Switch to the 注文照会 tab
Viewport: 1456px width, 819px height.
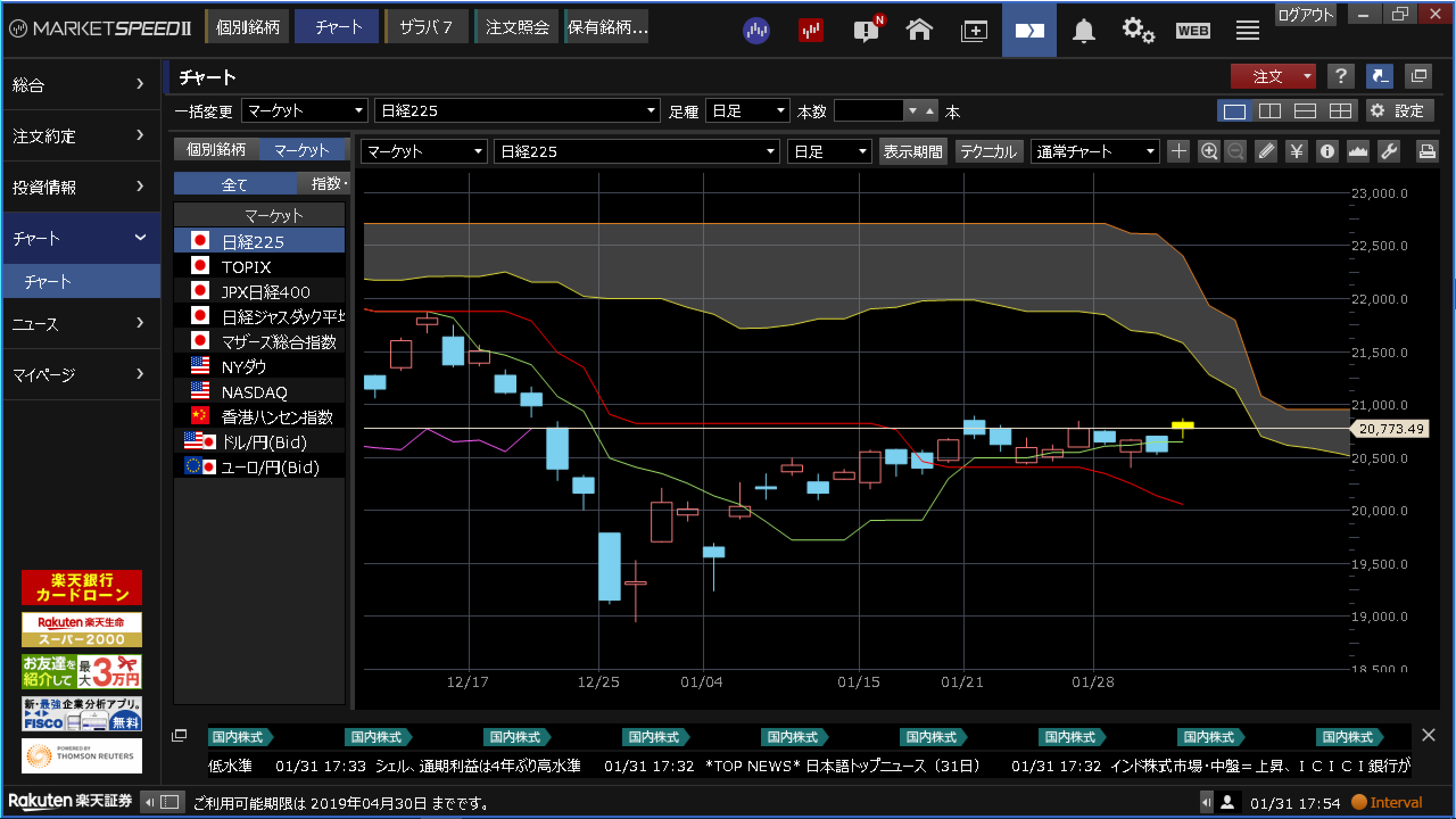(517, 27)
